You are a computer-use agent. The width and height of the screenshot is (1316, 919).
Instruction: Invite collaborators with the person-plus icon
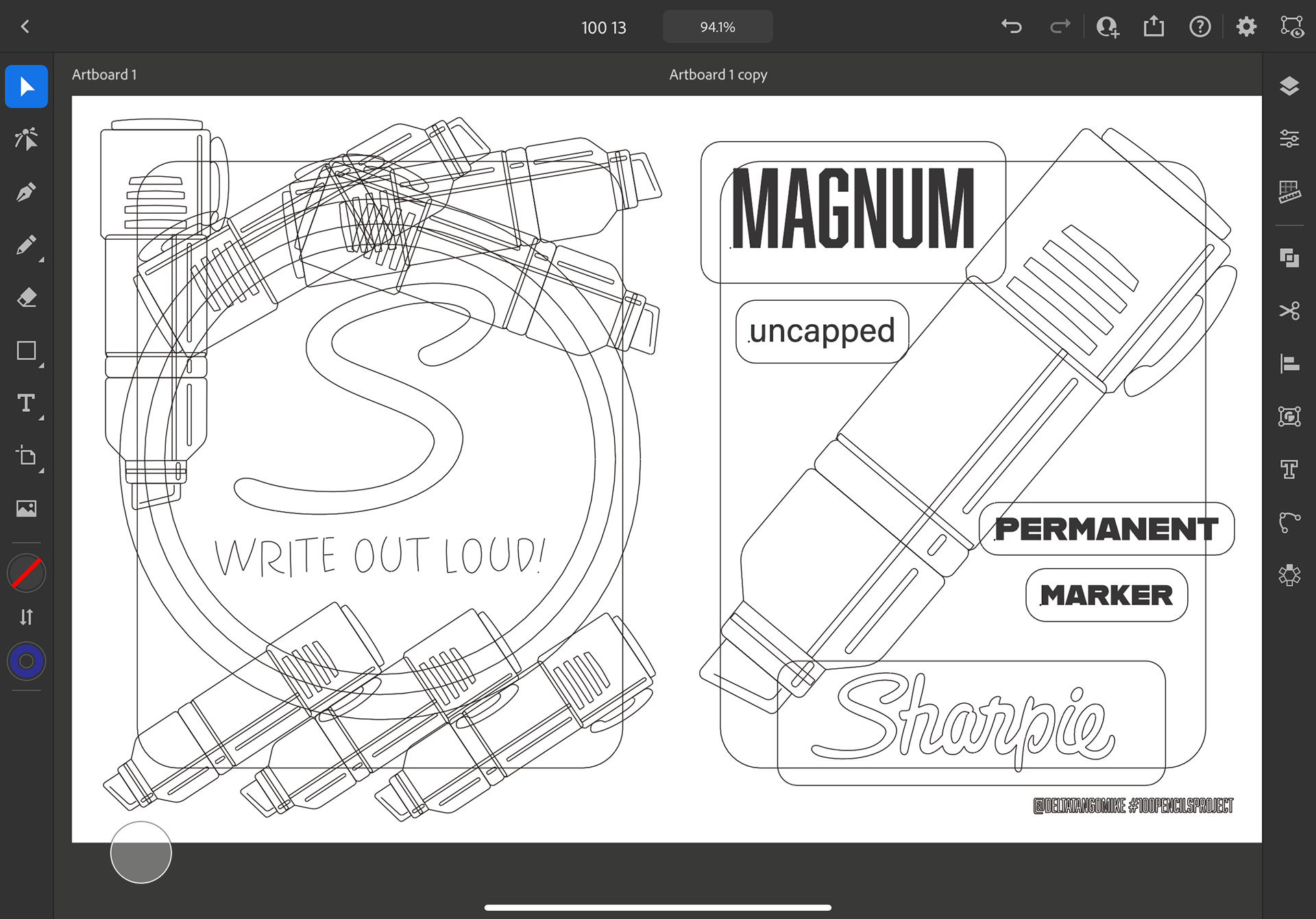pos(1108,27)
